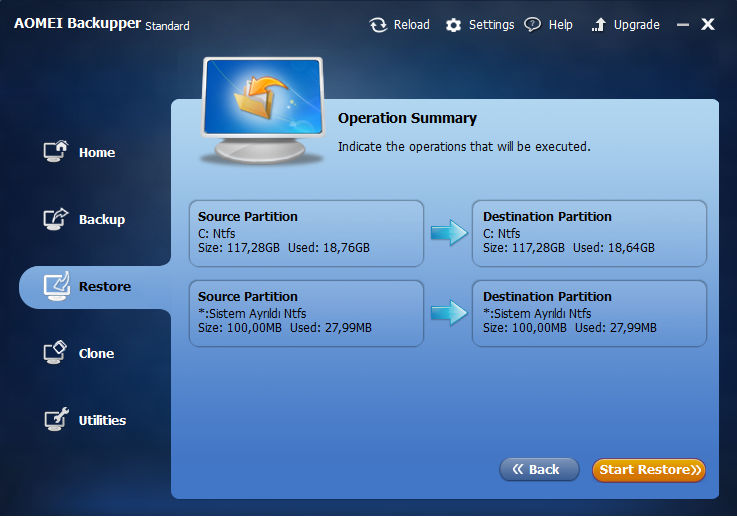Screen dimensions: 737x518
Task: Open the Settings gear icon
Action: click(453, 25)
